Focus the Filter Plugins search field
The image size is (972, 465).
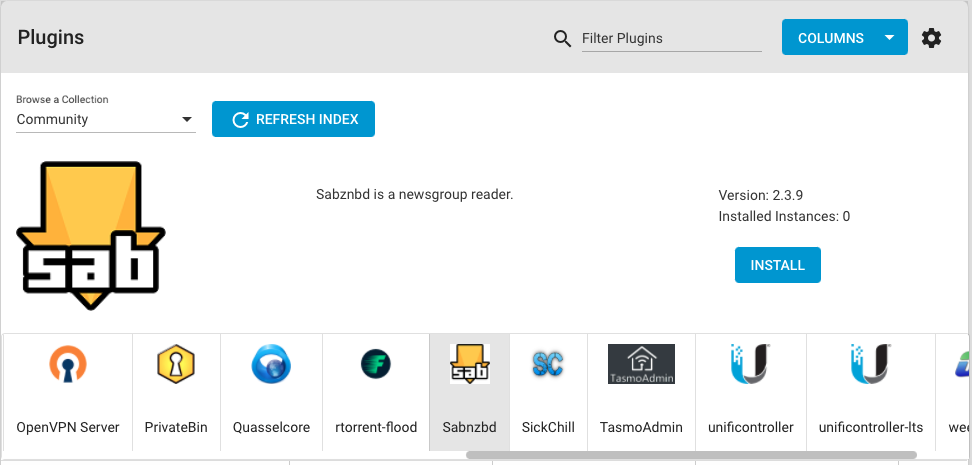pyautogui.click(x=670, y=38)
